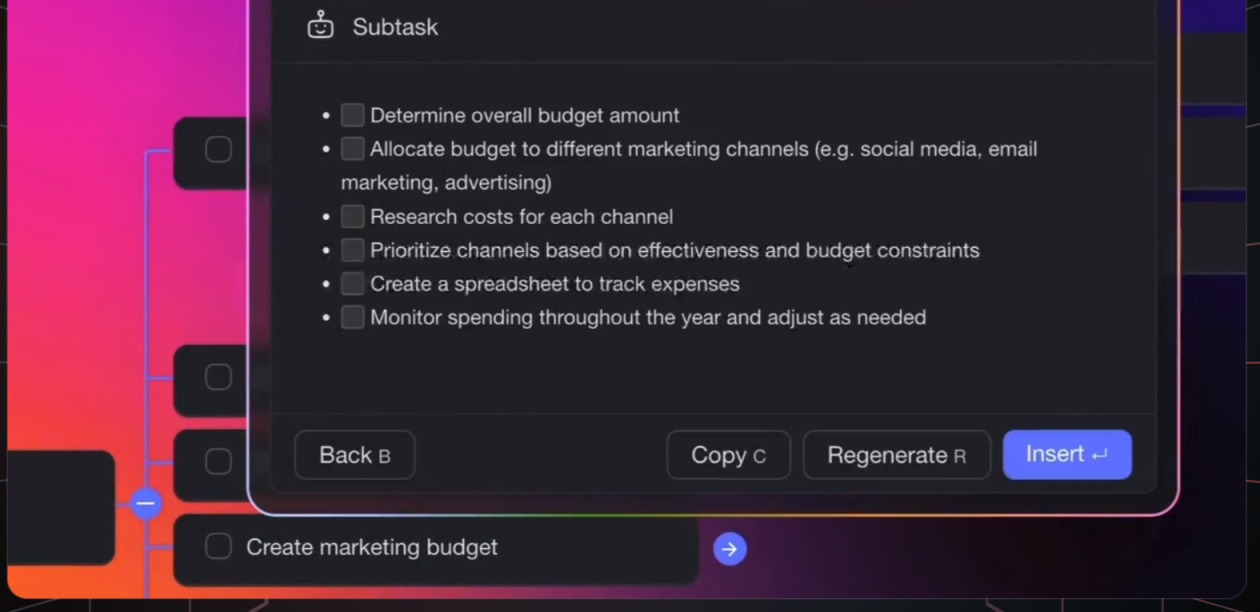The width and height of the screenshot is (1260, 612).
Task: Click the robot AI icon beside Subtask
Action: [x=320, y=26]
